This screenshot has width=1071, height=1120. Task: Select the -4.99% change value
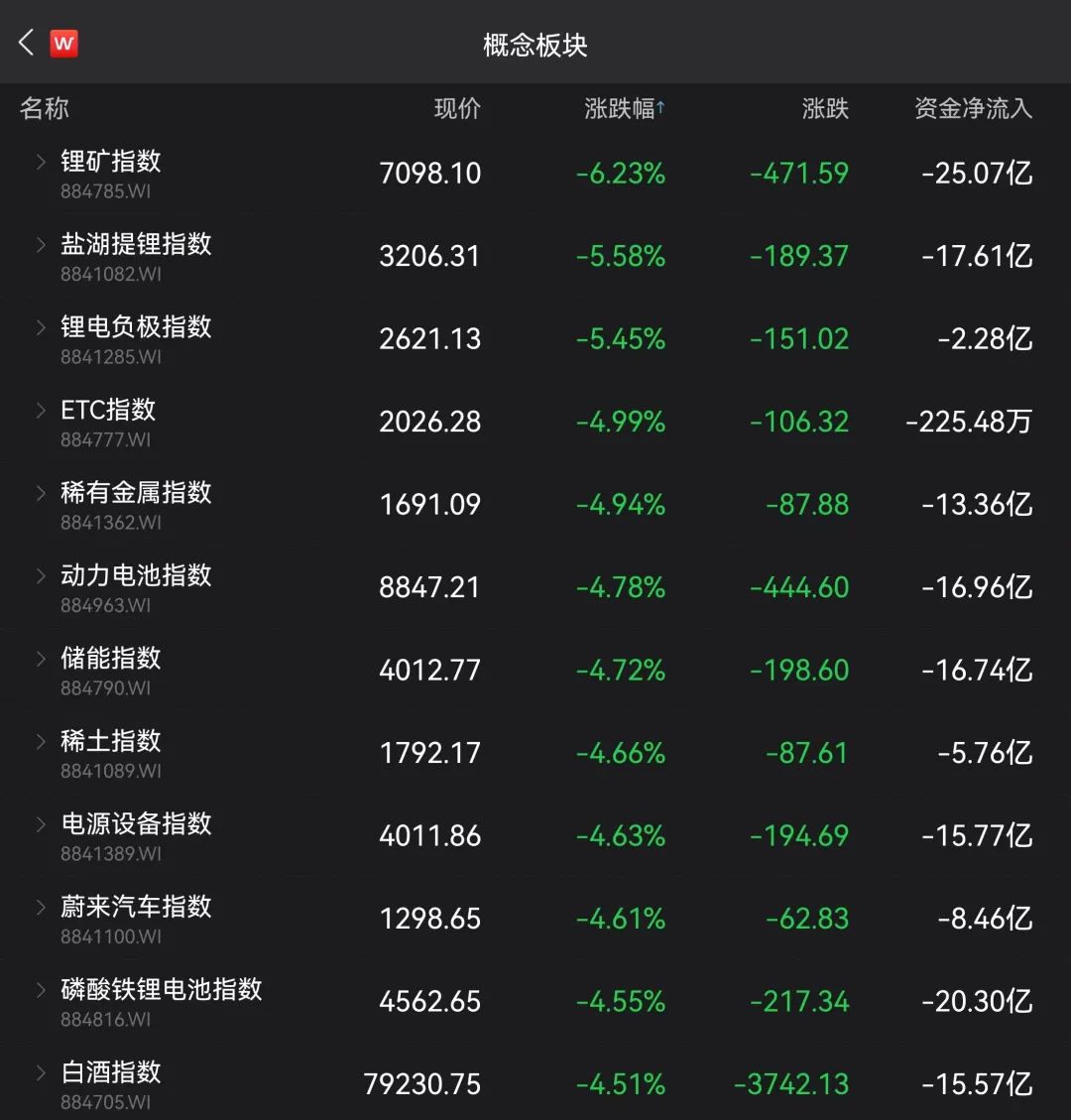pos(621,423)
